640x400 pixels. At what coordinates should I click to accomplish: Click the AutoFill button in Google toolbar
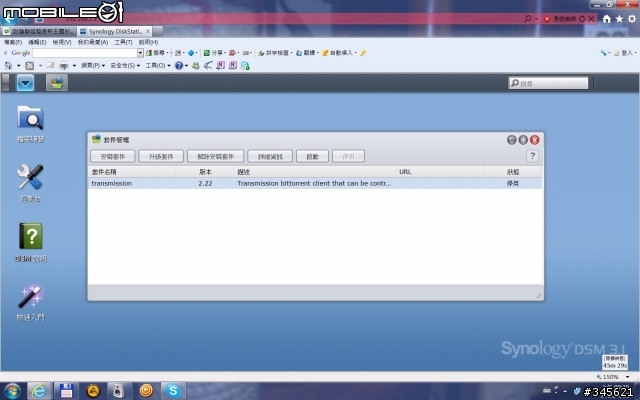pos(338,53)
